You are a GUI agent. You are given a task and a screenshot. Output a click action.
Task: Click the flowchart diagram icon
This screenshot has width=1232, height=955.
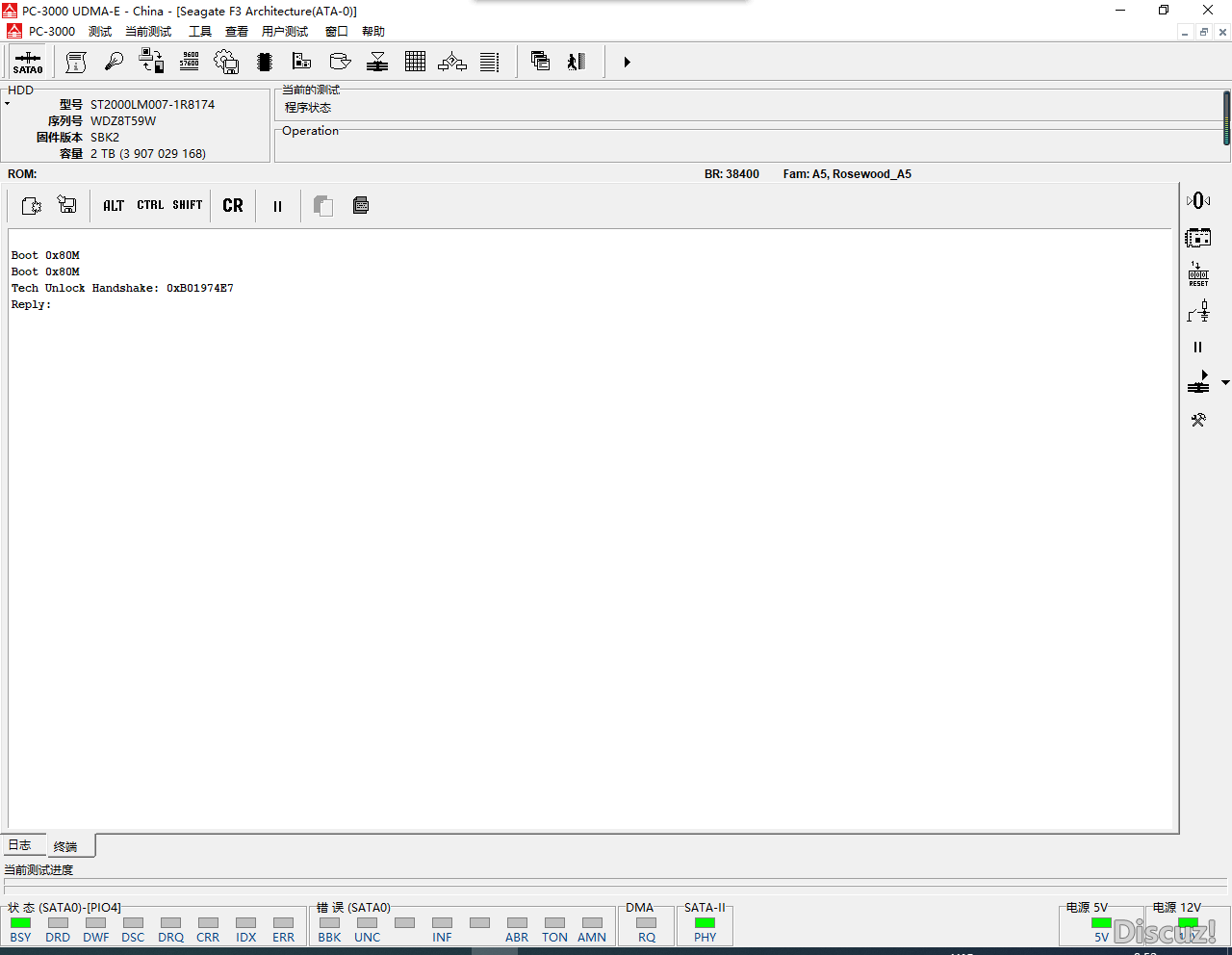point(452,62)
